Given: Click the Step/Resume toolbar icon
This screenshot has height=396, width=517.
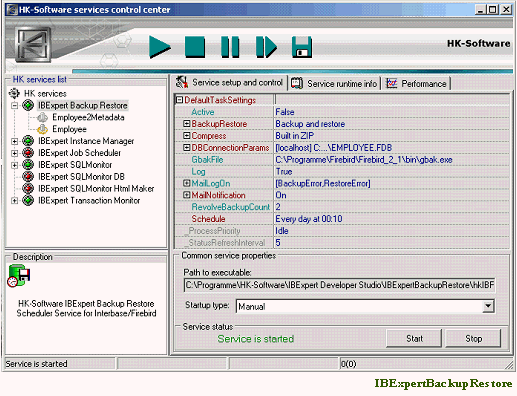Looking at the screenshot, I should coord(266,47).
